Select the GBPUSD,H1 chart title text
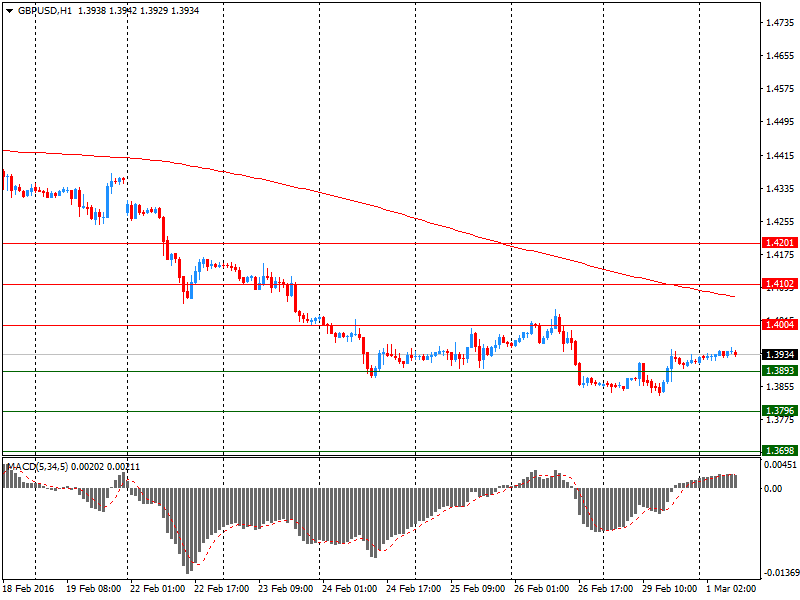800x600 pixels. tap(45, 11)
